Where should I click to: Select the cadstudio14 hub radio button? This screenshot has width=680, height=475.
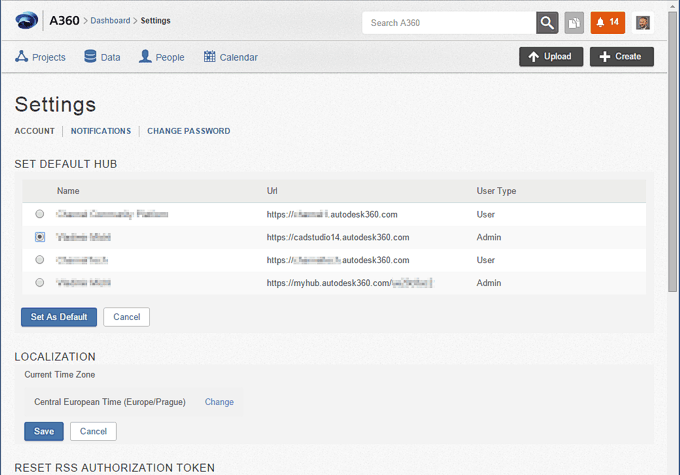pos(39,237)
